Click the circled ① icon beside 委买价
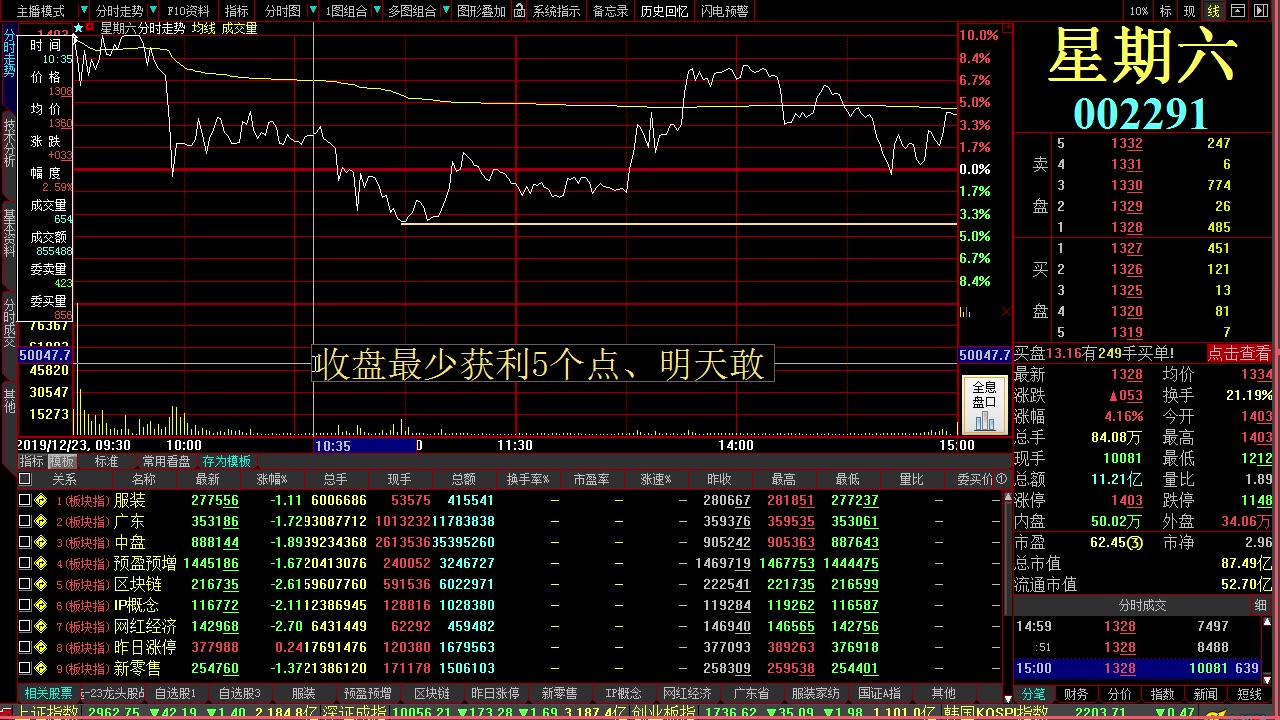This screenshot has width=1280, height=720. pos(1002,479)
